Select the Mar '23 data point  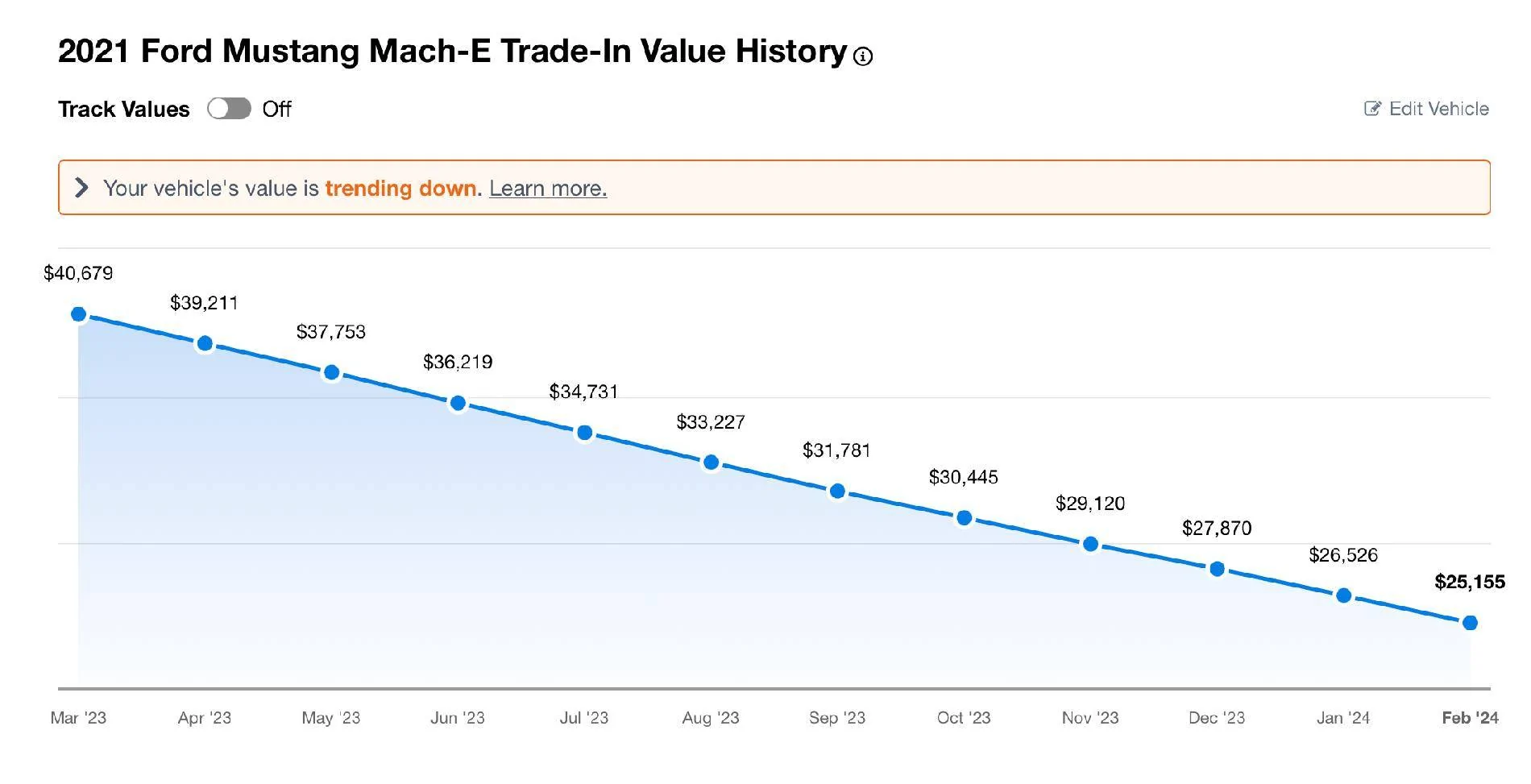click(x=78, y=314)
